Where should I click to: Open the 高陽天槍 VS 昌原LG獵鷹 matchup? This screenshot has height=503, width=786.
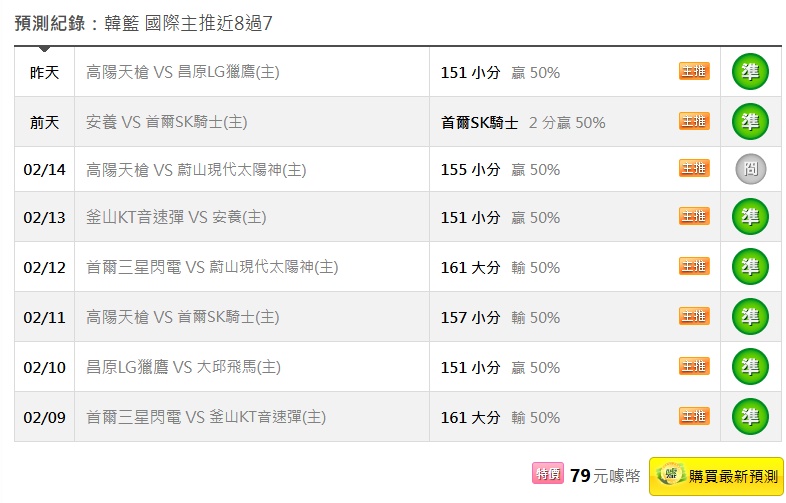pyautogui.click(x=183, y=73)
